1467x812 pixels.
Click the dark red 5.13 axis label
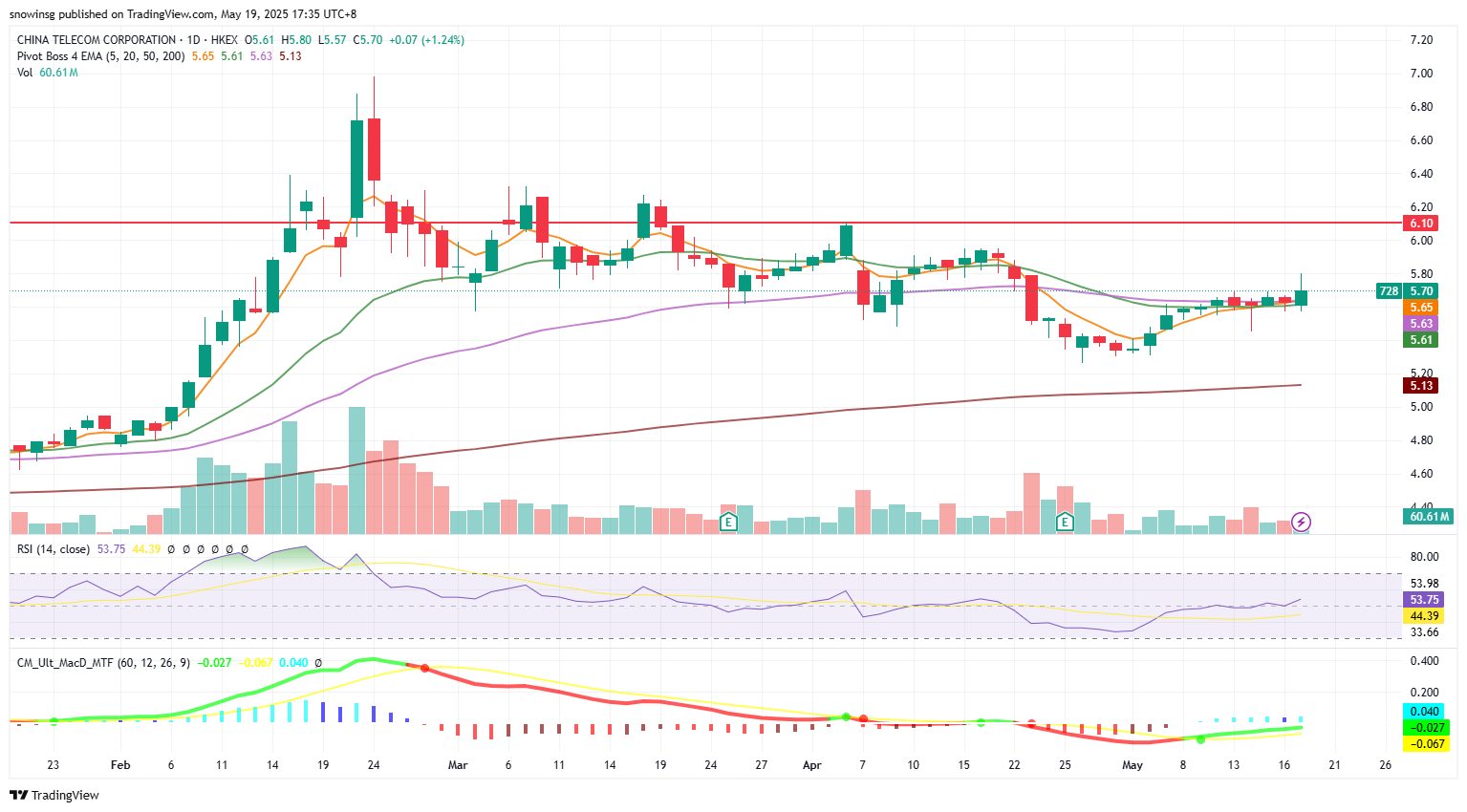pos(1421,386)
